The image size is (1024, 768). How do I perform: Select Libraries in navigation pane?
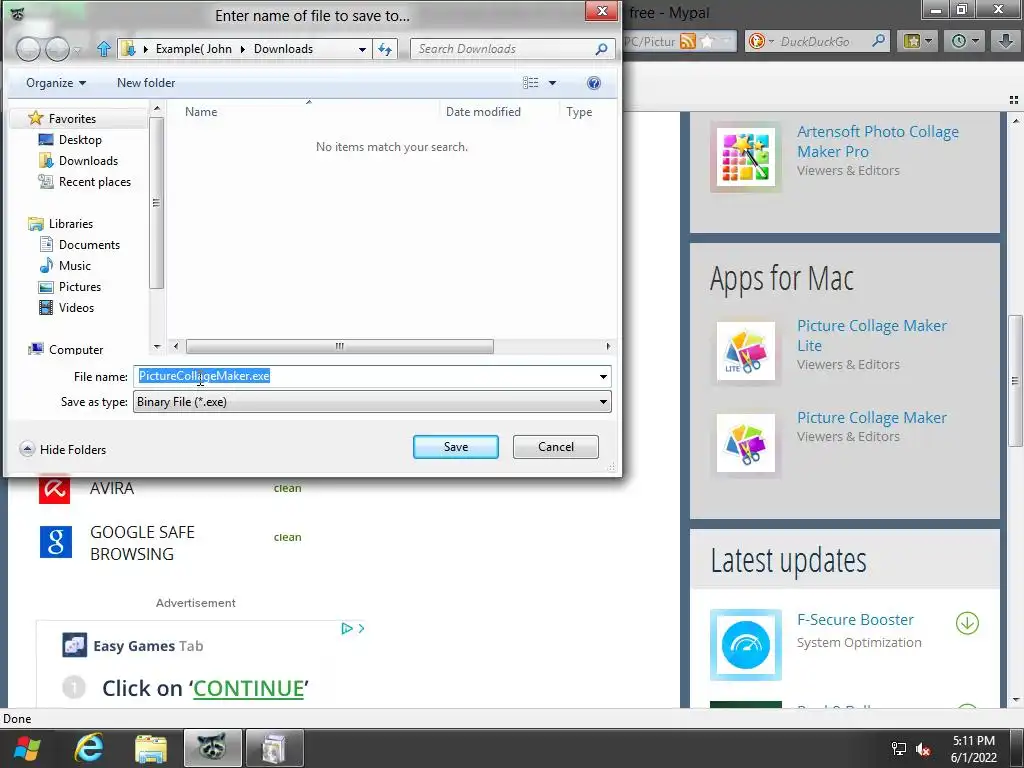(x=71, y=223)
